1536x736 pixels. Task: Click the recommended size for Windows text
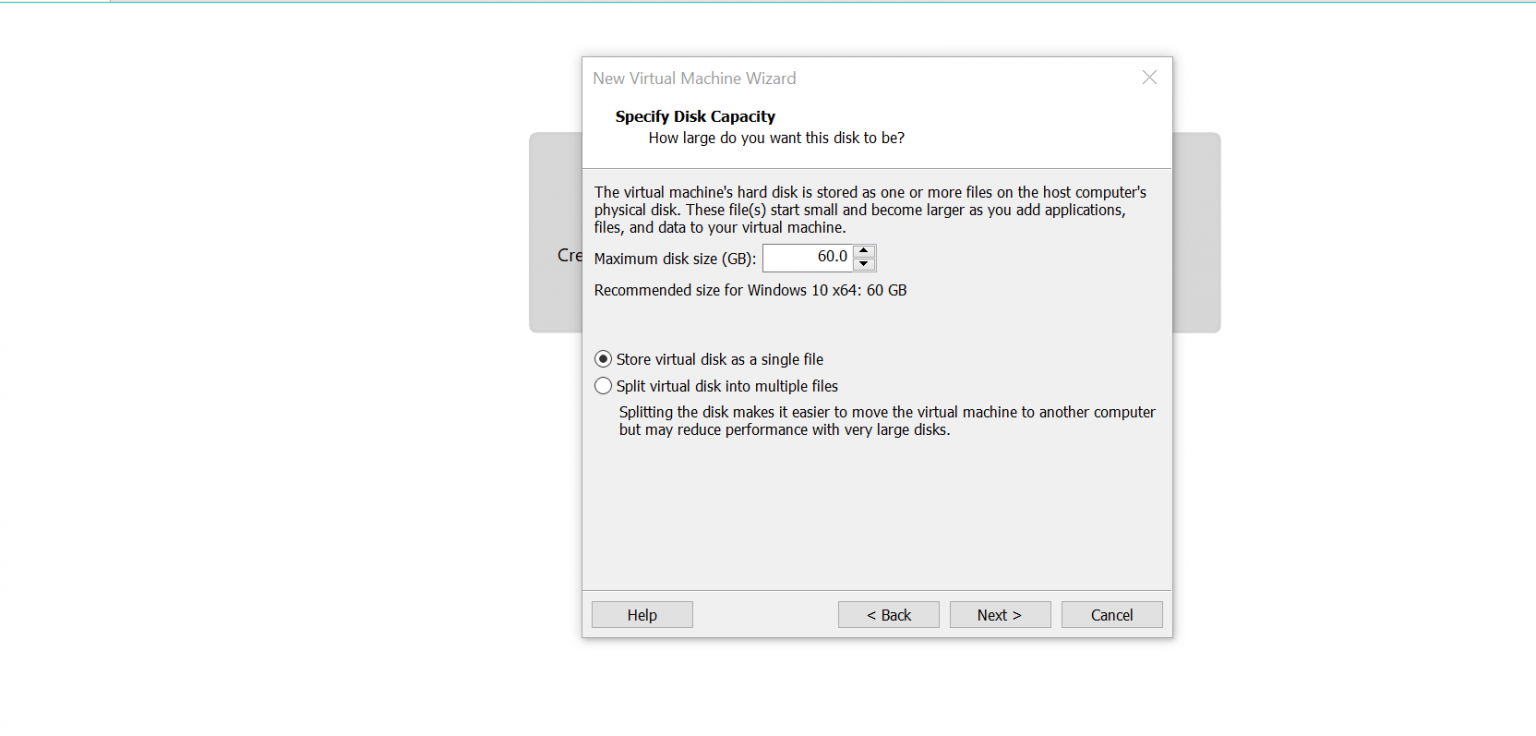(x=750, y=290)
